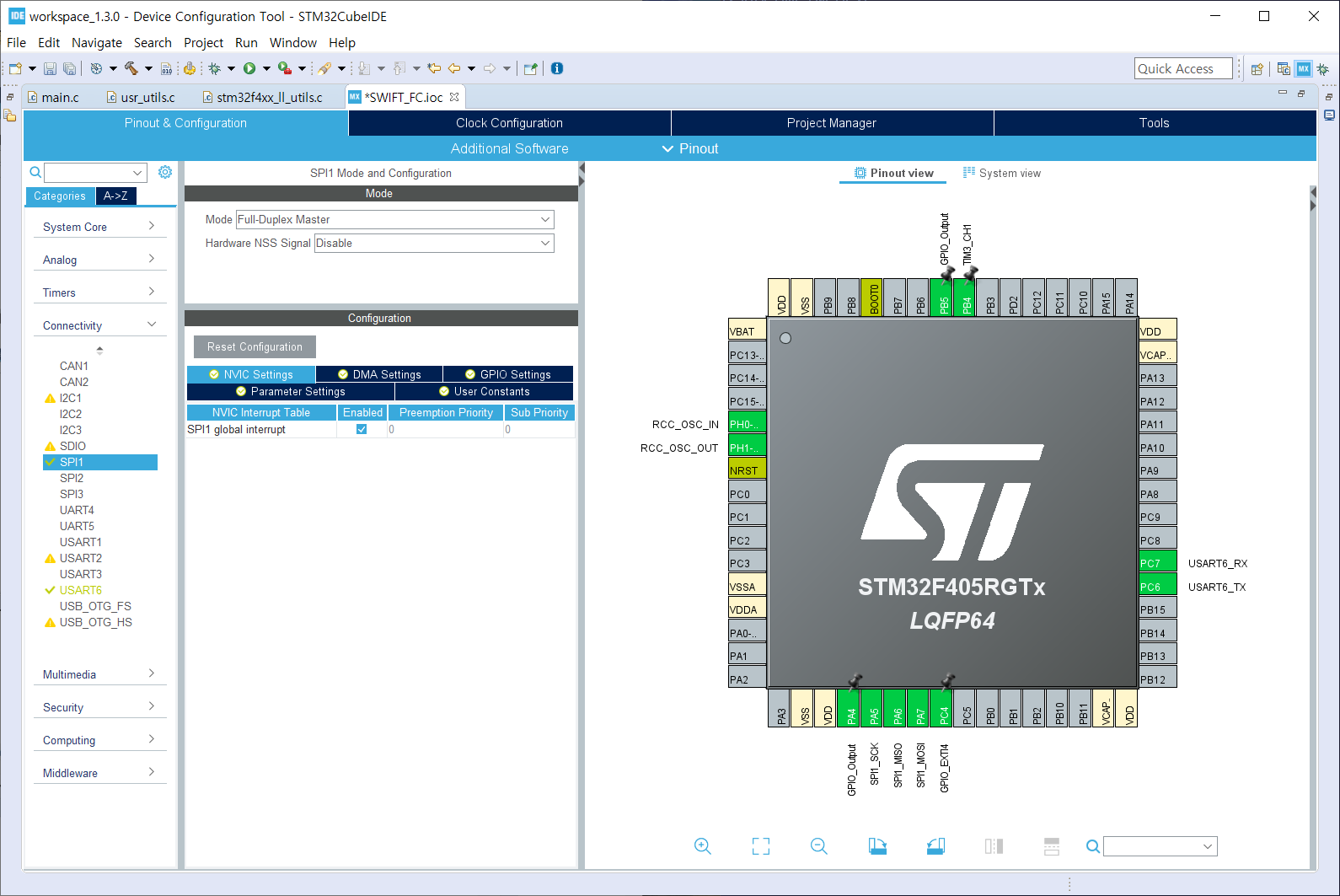Rotate the chip counter-clockwise
The width and height of the screenshot is (1340, 896).
tap(935, 846)
